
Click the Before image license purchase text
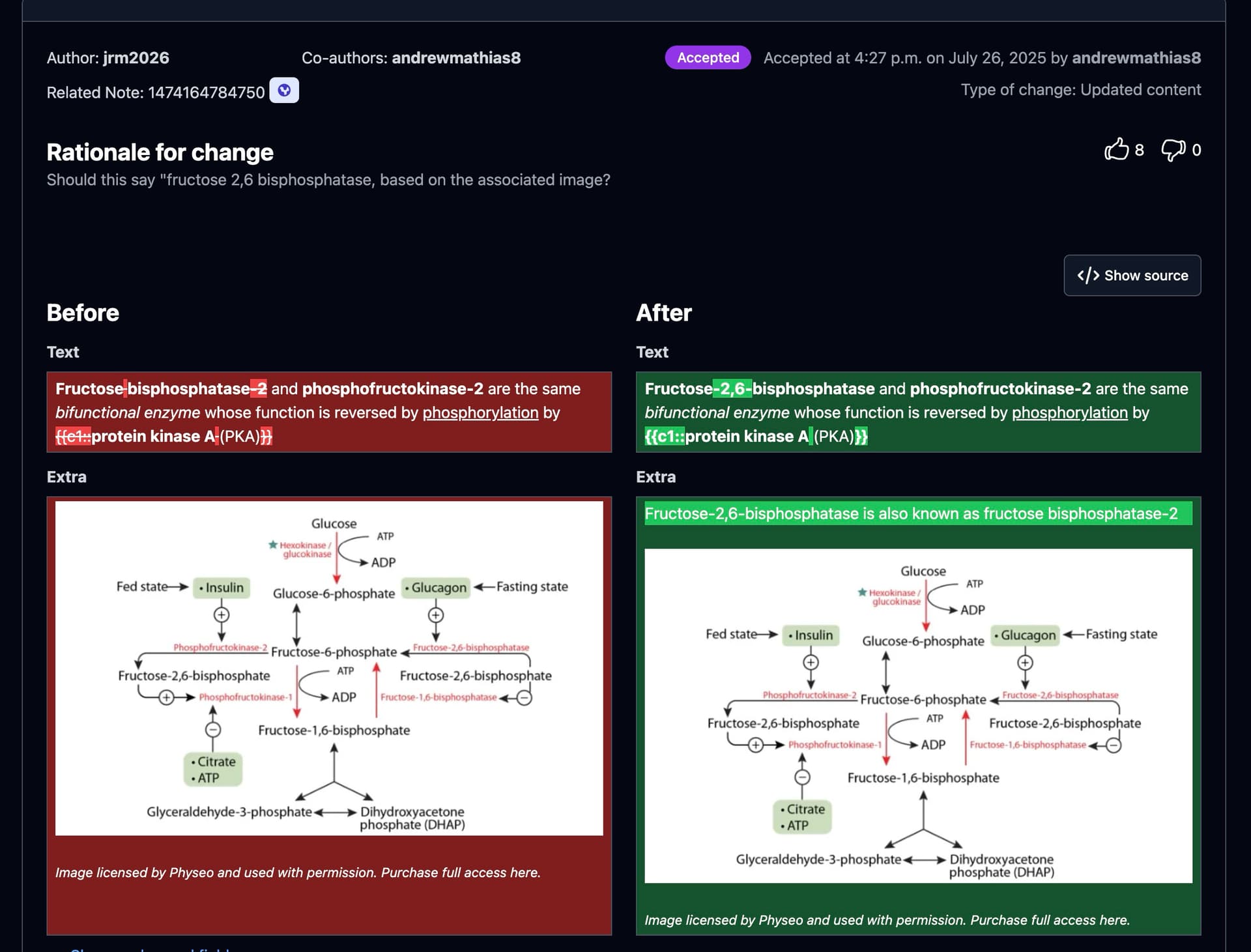(x=298, y=873)
